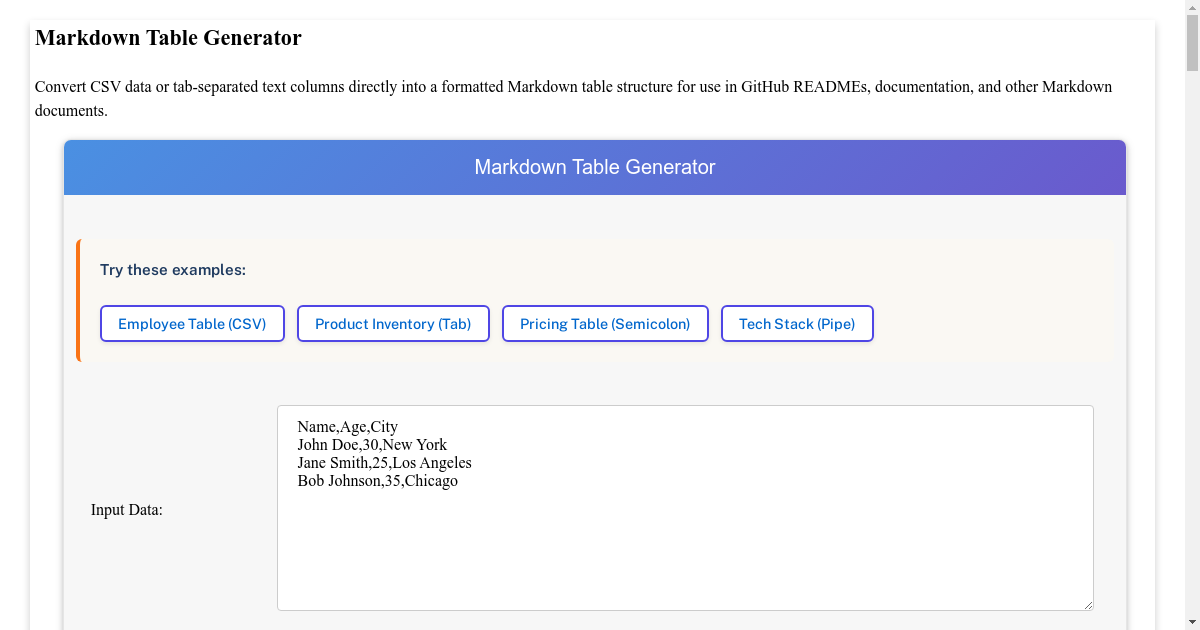Image resolution: width=1200 pixels, height=630 pixels.
Task: Click the blue banner title text
Action: [x=595, y=167]
